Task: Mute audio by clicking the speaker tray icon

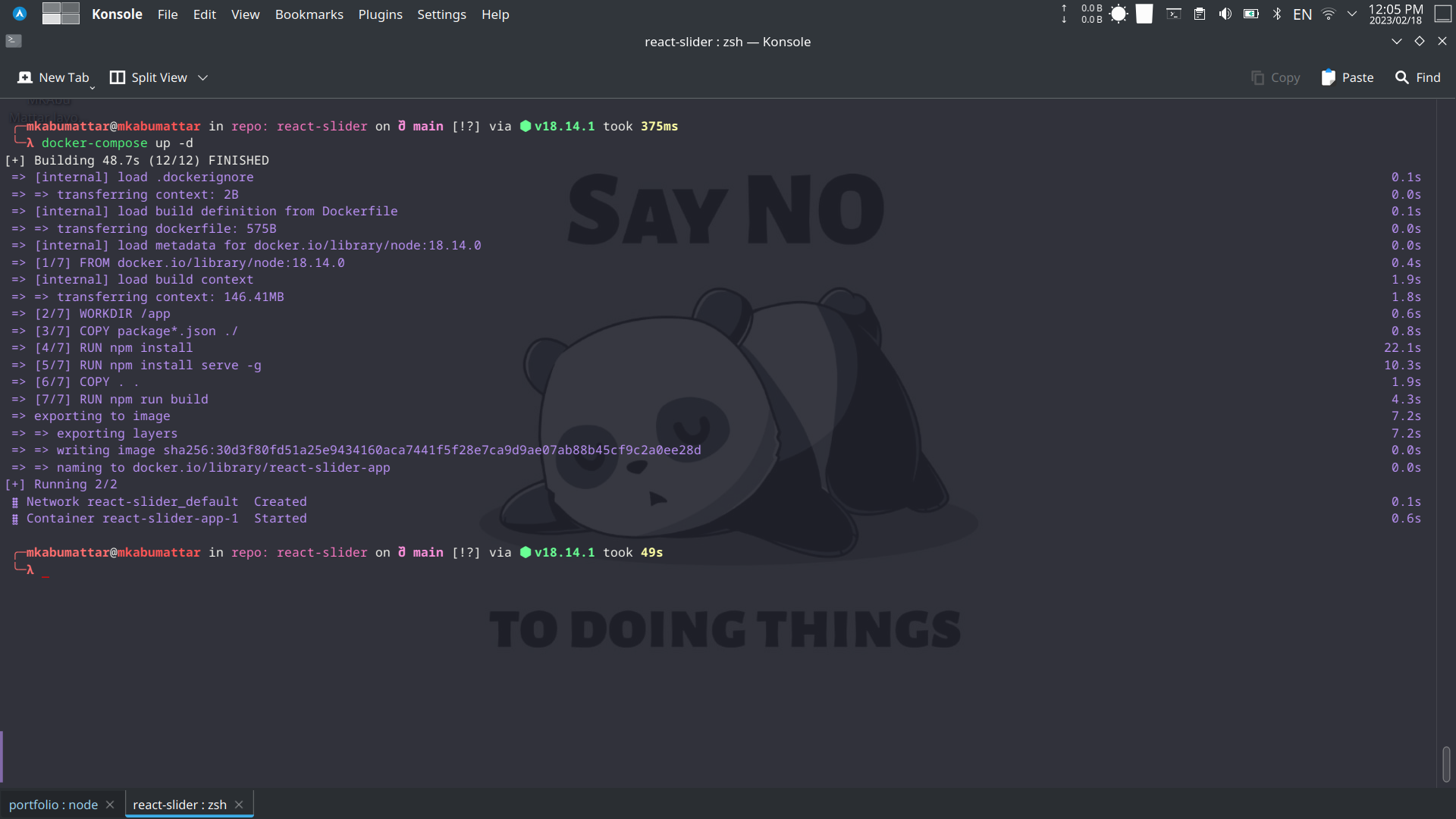Action: pos(1225,13)
